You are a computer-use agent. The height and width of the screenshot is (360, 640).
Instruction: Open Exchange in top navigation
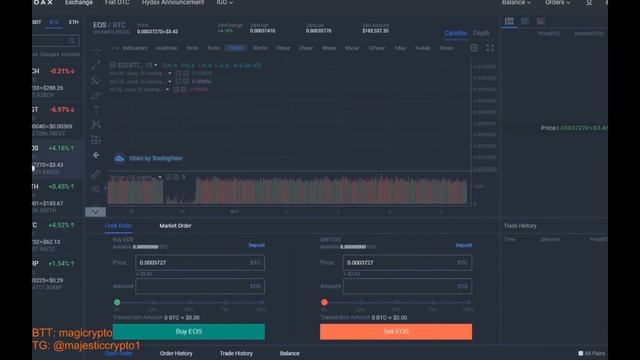[x=79, y=3]
